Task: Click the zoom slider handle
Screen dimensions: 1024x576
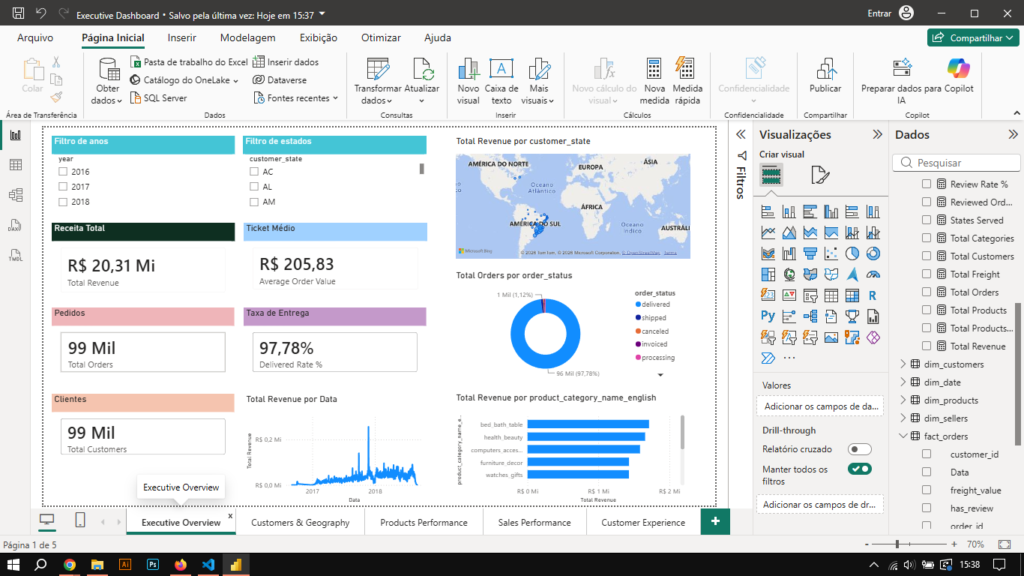Action: click(897, 543)
